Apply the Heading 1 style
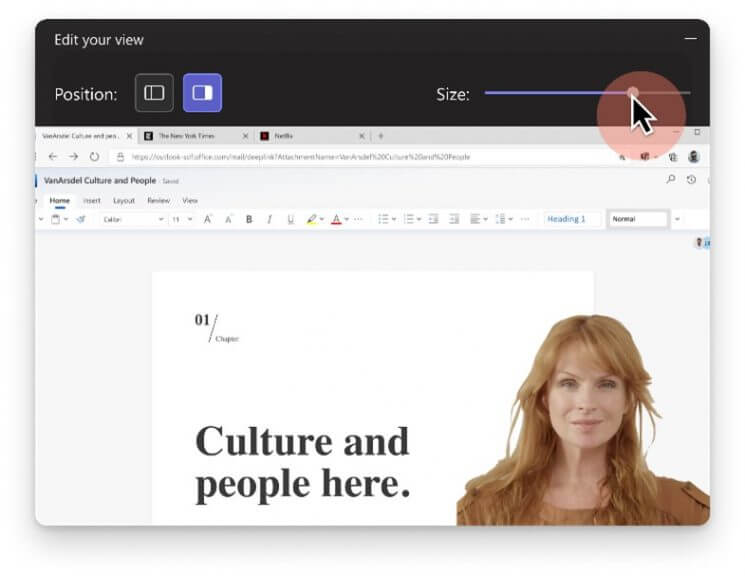Viewport: 745px width, 576px height. (x=572, y=219)
